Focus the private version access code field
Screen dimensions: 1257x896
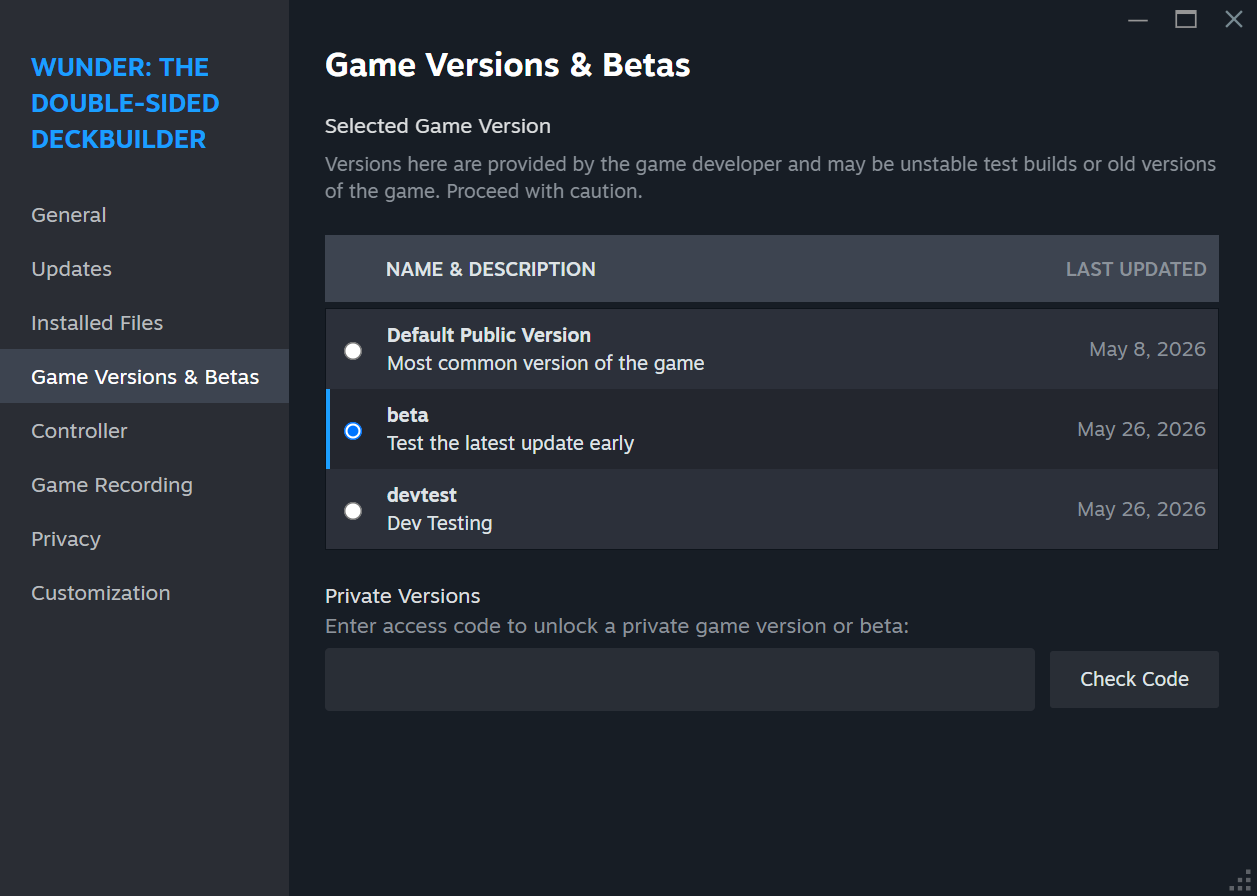pos(680,679)
